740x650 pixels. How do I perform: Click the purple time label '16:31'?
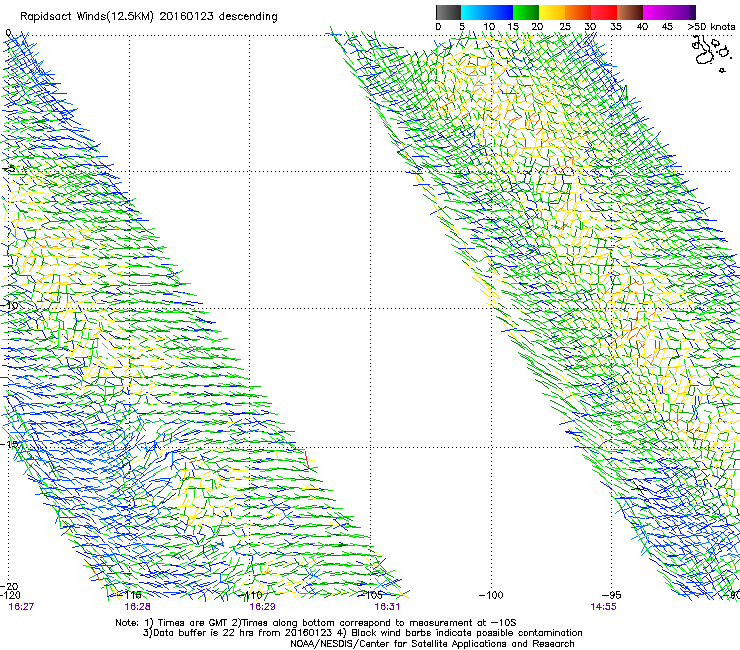point(387,607)
